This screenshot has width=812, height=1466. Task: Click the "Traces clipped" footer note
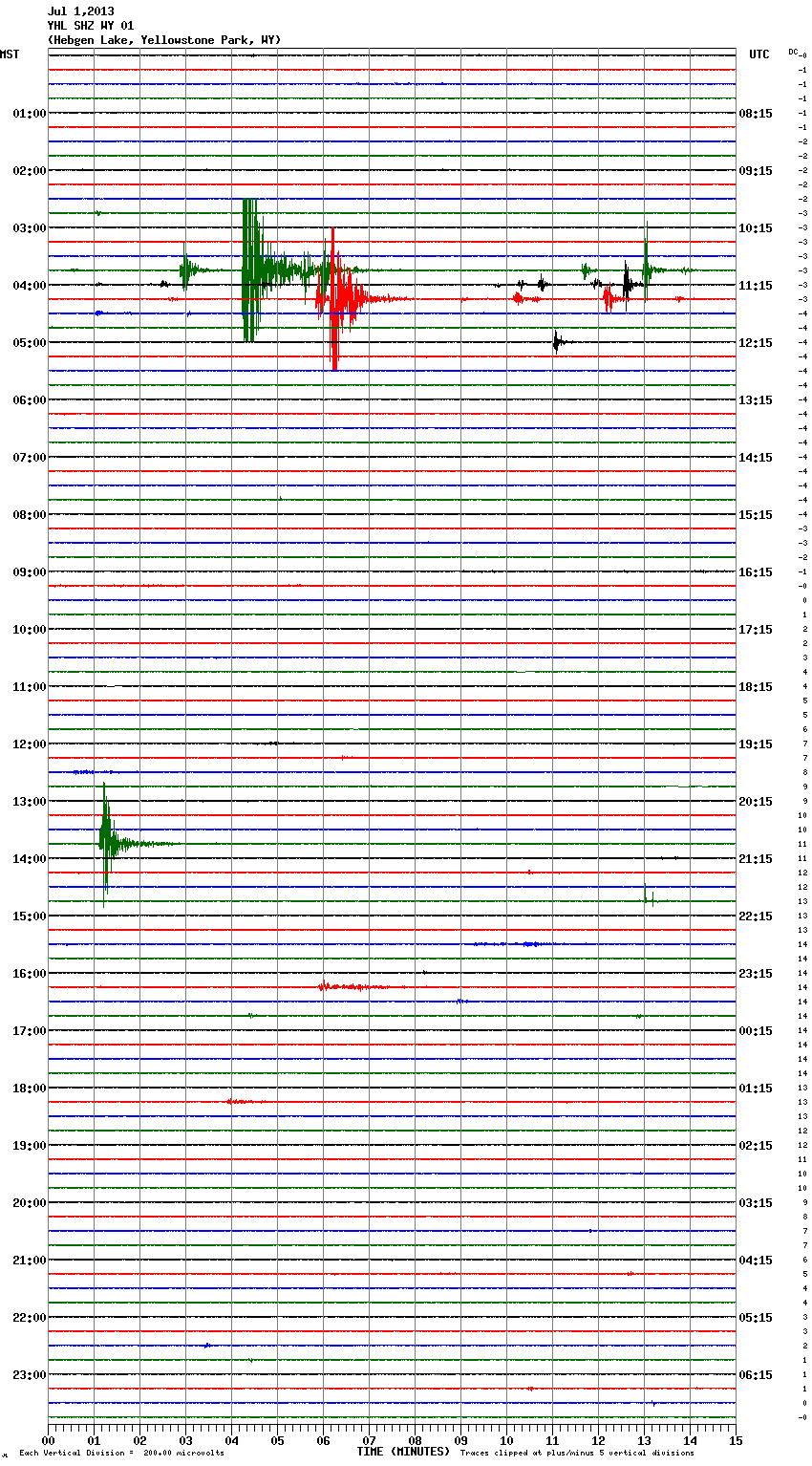click(x=577, y=1454)
